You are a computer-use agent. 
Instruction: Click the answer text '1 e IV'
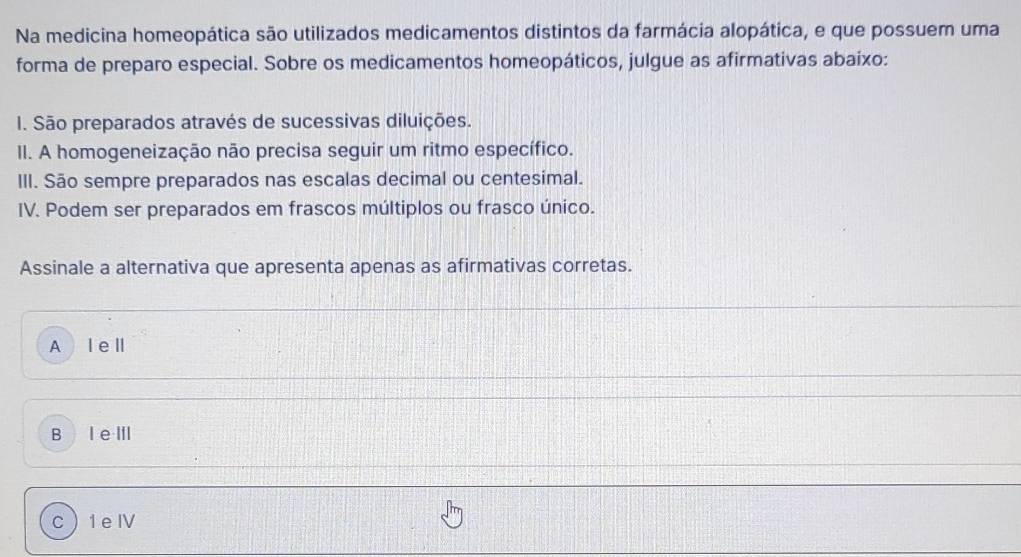point(111,520)
